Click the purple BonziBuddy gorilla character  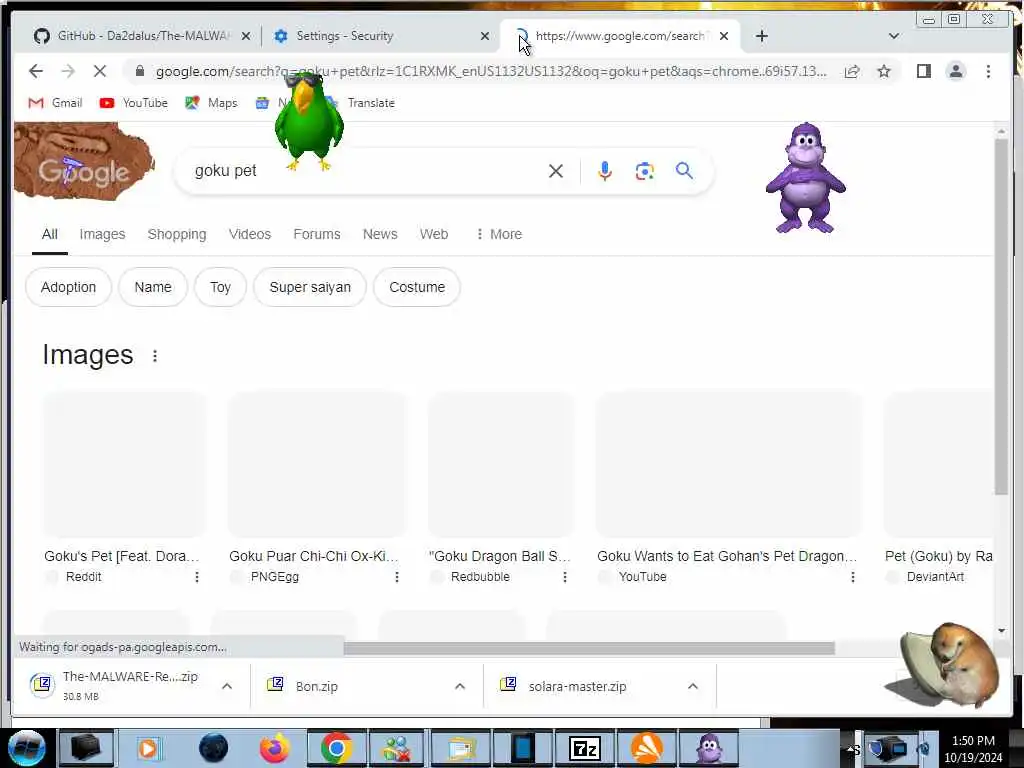(x=806, y=178)
